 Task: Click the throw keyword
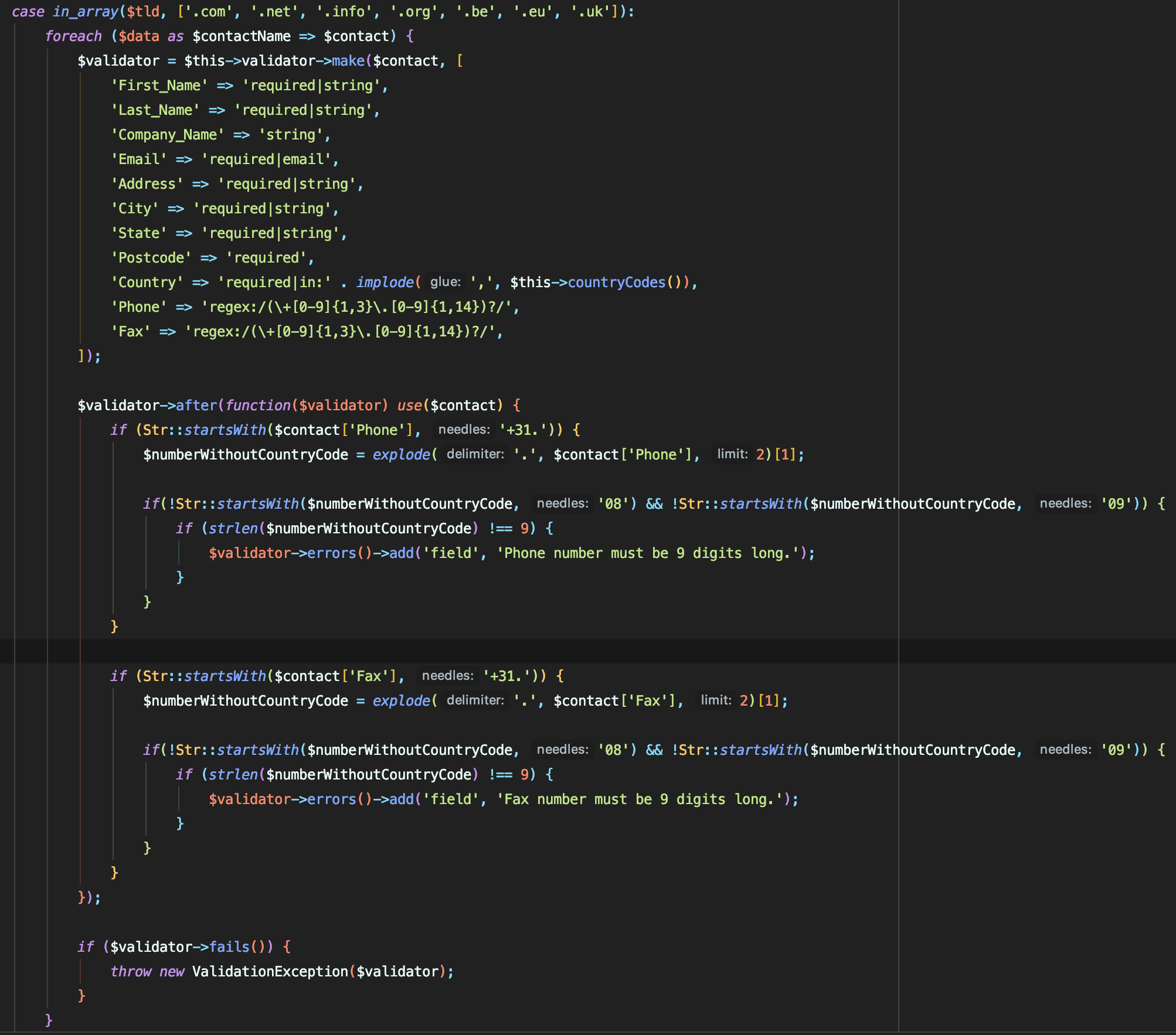tap(131, 971)
